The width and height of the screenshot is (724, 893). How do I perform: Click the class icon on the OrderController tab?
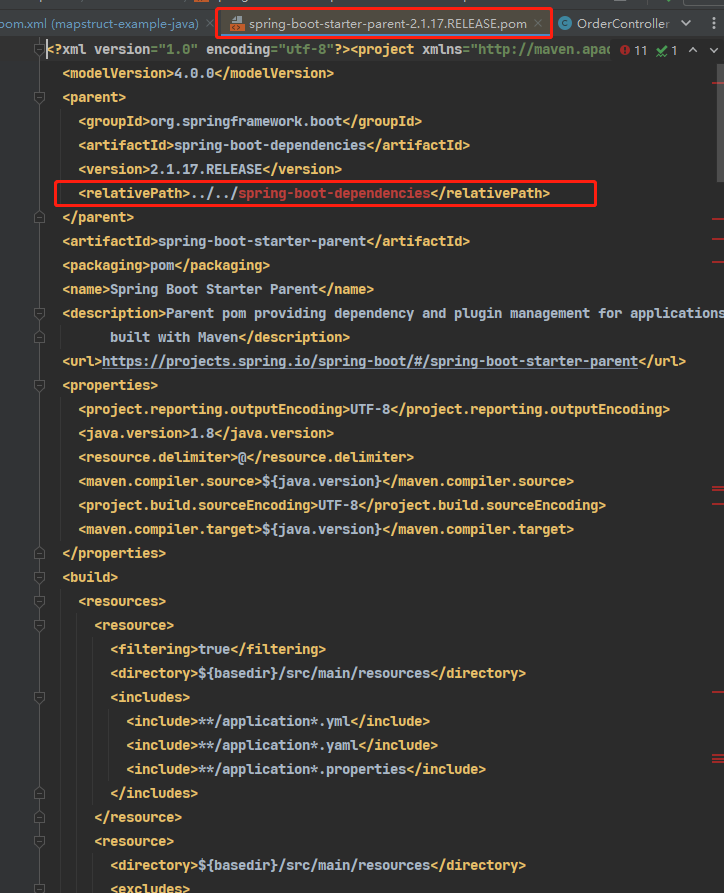pyautogui.click(x=565, y=23)
